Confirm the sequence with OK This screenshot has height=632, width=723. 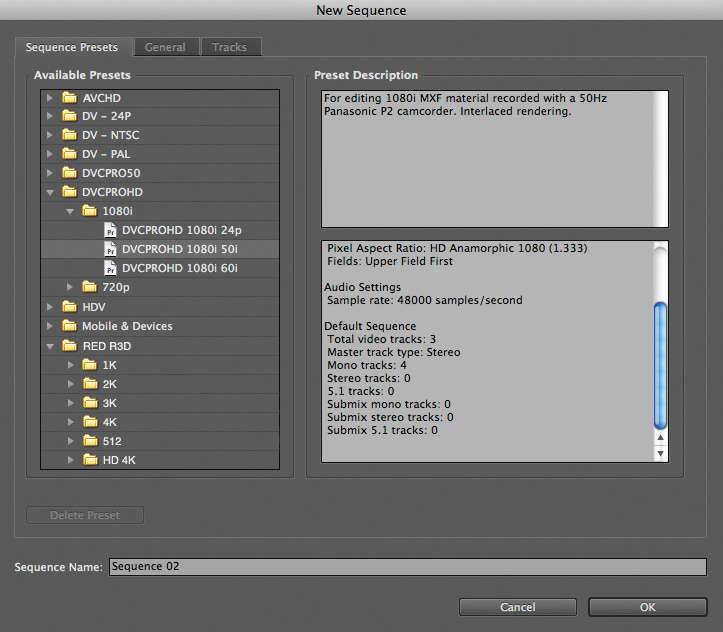pyautogui.click(x=647, y=607)
